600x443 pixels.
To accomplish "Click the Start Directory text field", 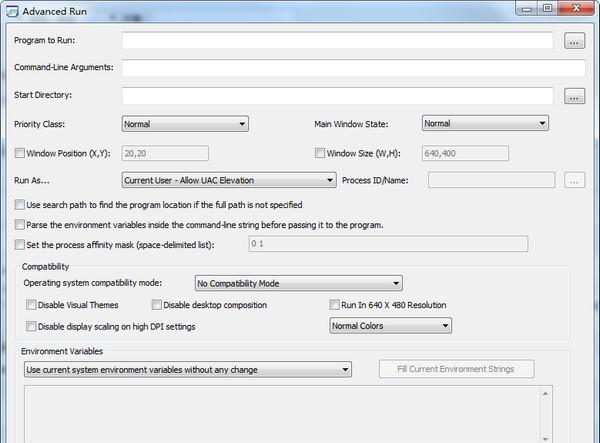I will (338, 96).
